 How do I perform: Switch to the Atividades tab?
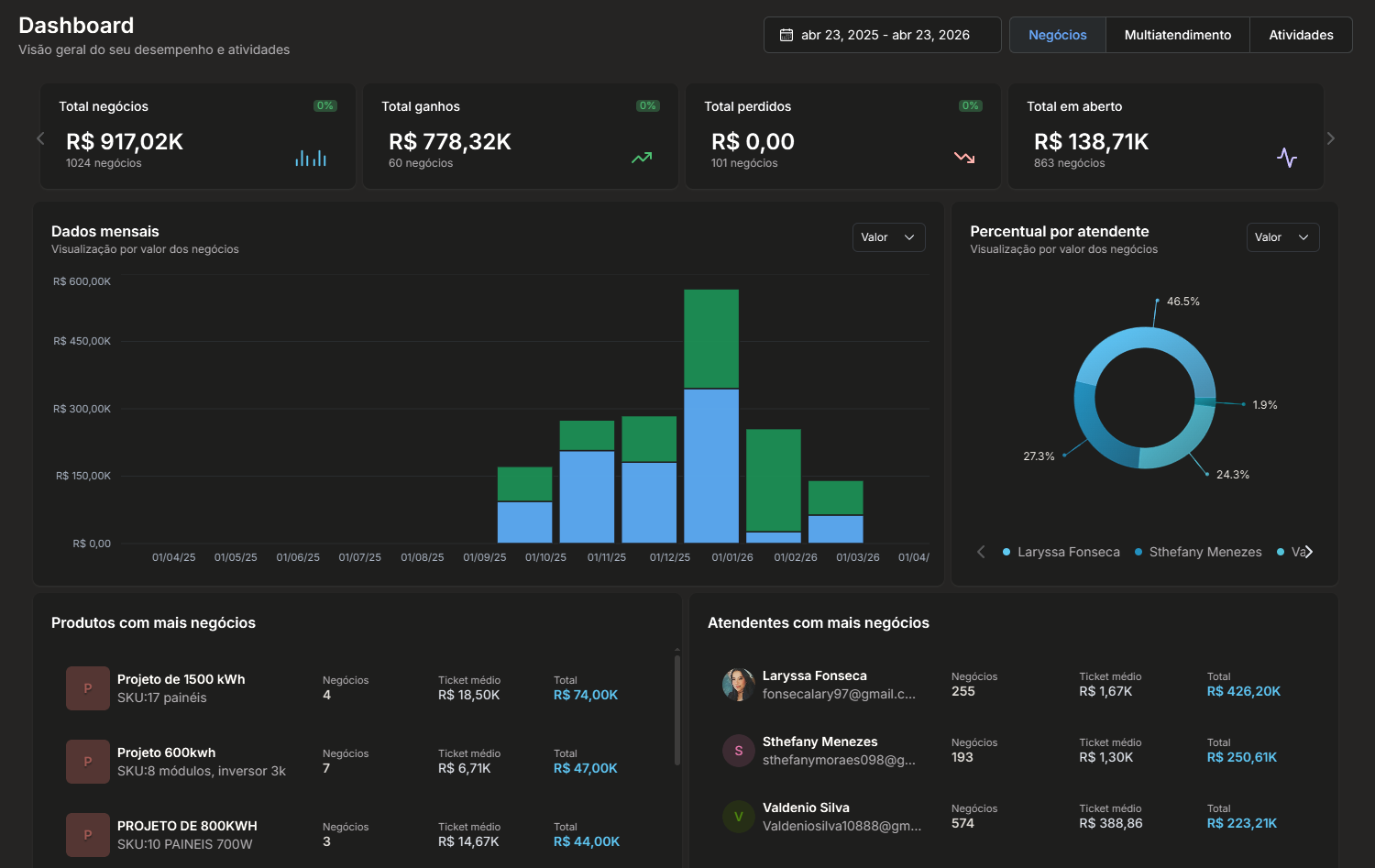1301,35
